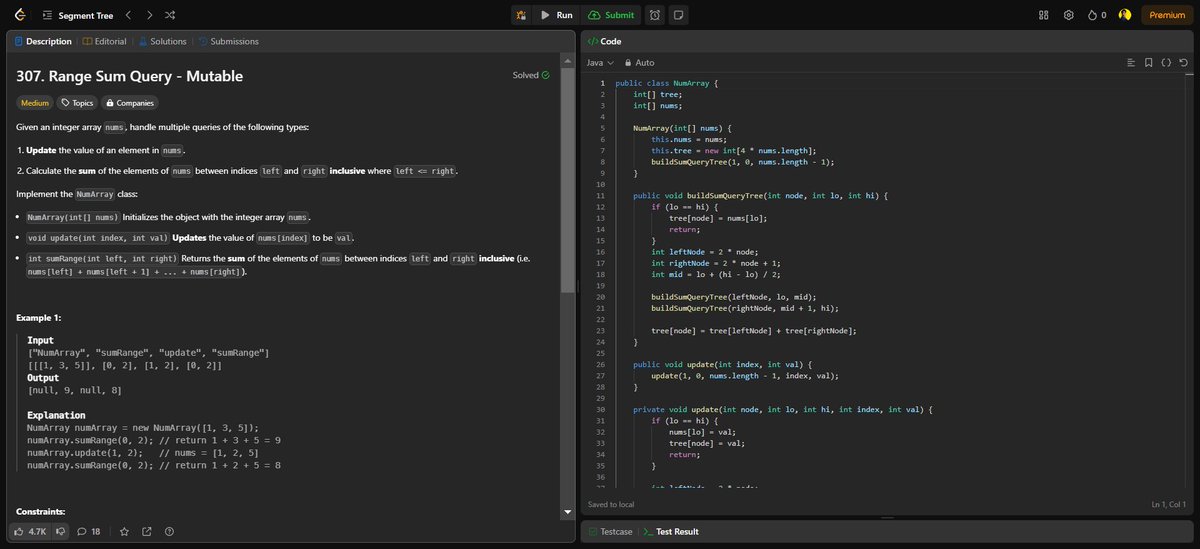Reset code with the undo arrow icon
The width and height of the screenshot is (1200, 549).
coord(1183,62)
